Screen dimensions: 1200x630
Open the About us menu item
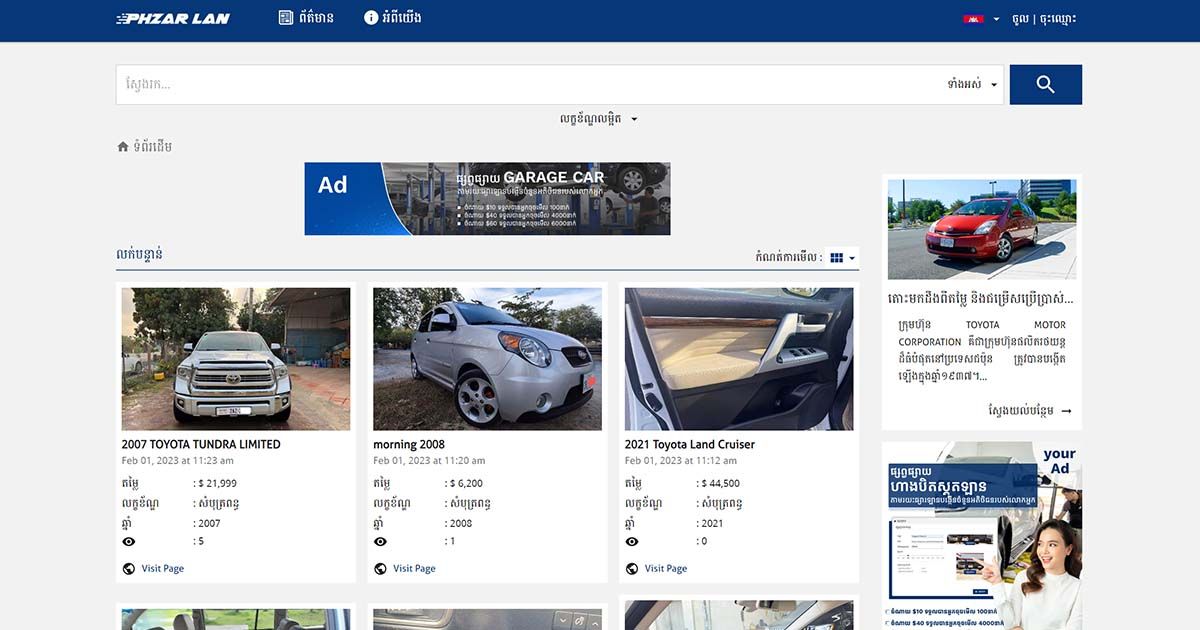click(393, 18)
